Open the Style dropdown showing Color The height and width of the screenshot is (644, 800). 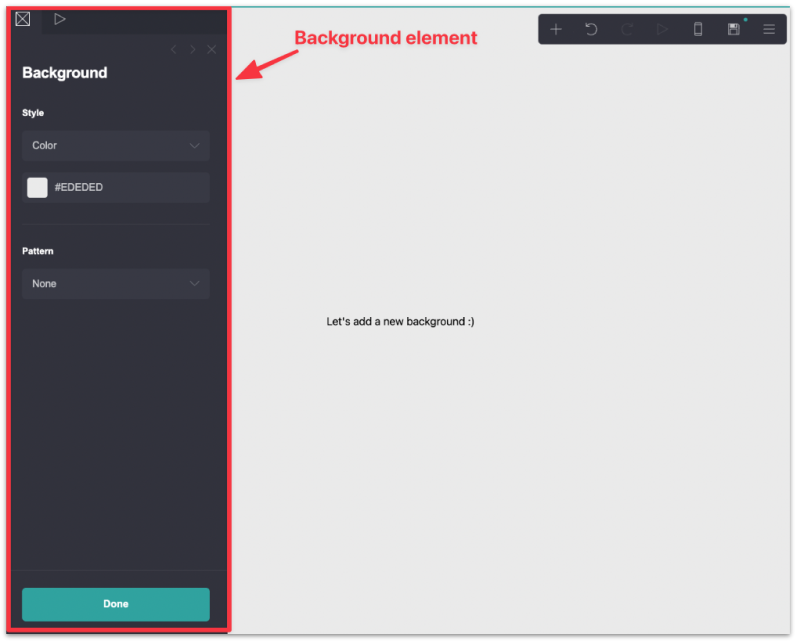(115, 146)
